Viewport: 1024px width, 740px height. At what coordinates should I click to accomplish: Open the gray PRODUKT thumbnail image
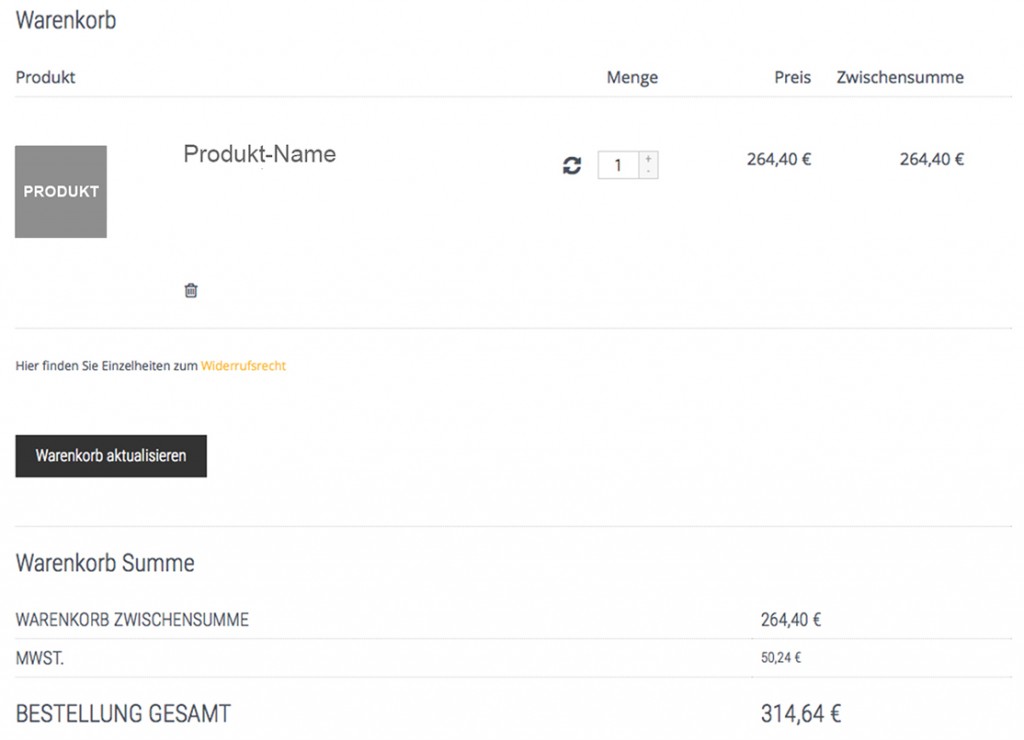(61, 192)
